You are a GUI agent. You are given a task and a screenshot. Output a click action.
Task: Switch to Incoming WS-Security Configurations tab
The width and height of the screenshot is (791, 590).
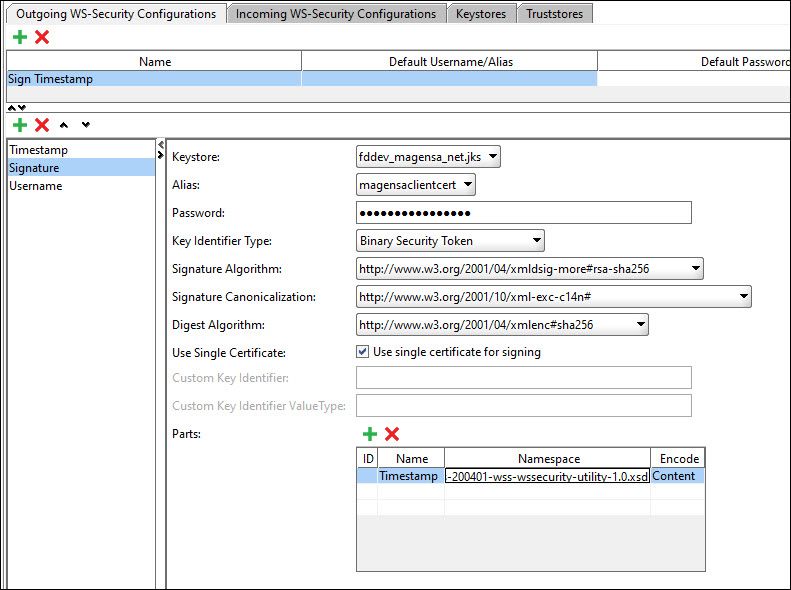tap(336, 14)
